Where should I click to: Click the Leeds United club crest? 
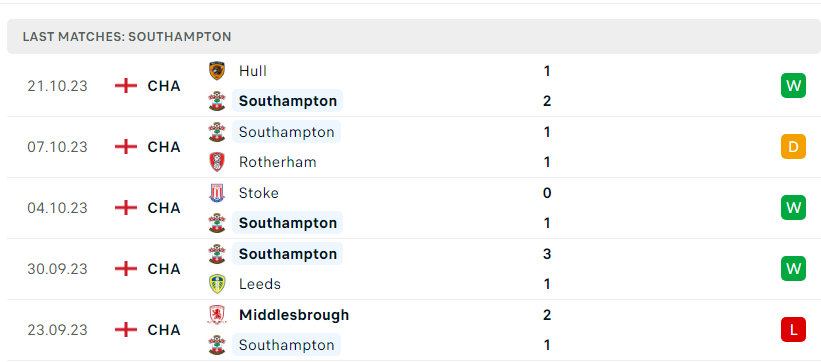[216, 284]
